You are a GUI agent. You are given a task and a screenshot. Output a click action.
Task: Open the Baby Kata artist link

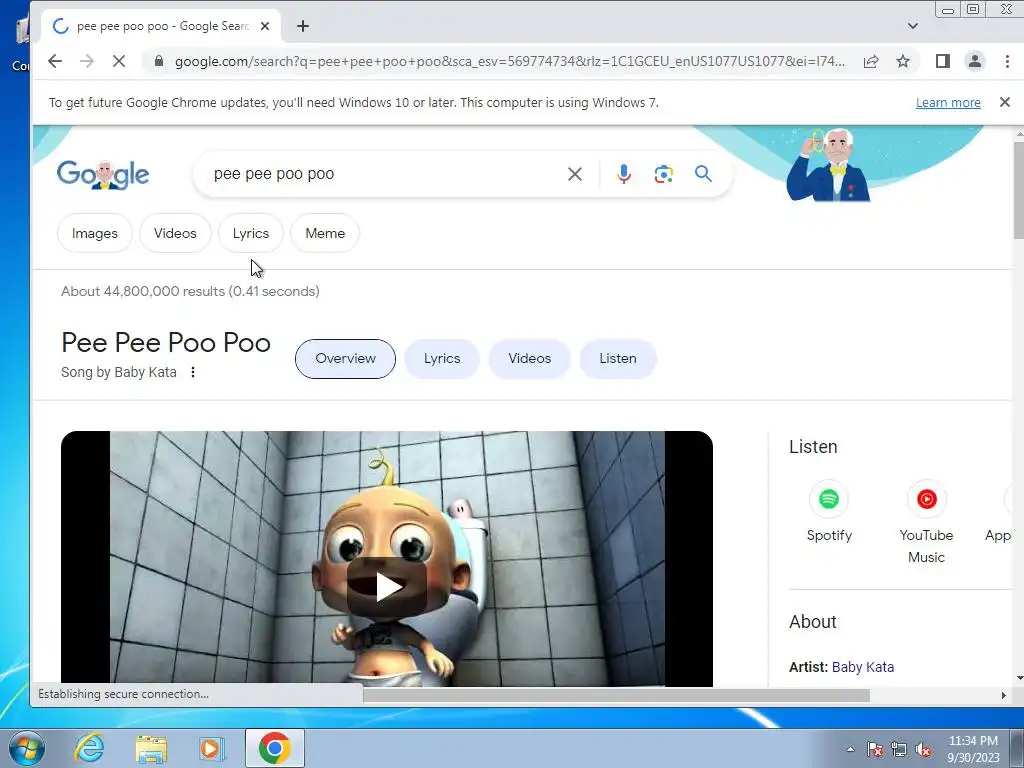863,667
